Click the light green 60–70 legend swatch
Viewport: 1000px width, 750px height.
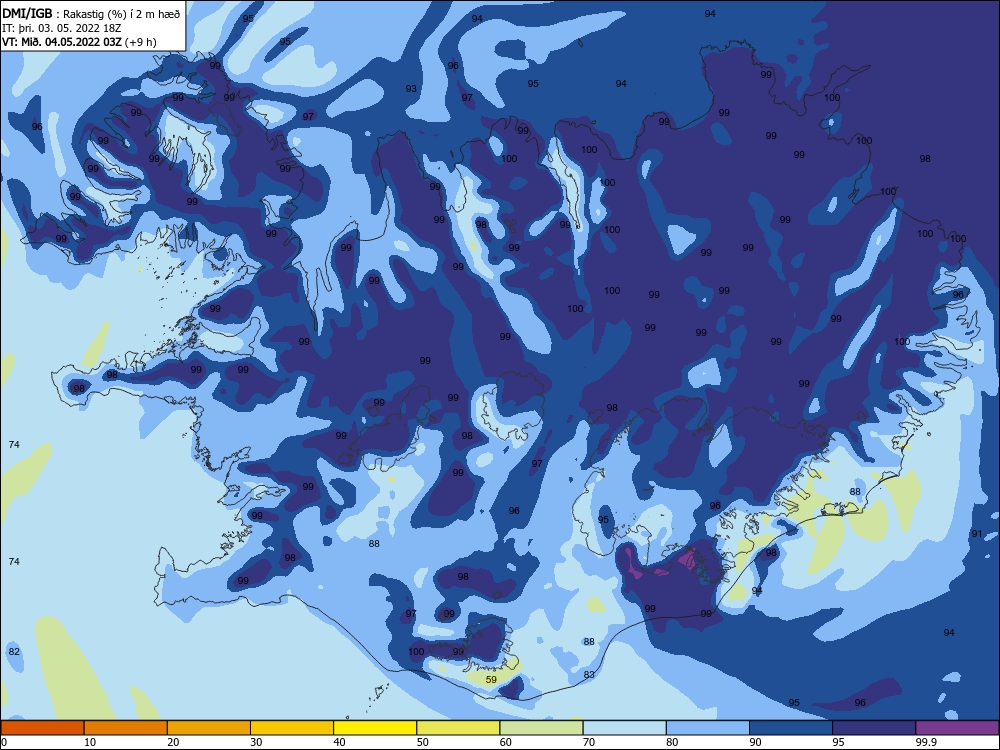click(541, 728)
